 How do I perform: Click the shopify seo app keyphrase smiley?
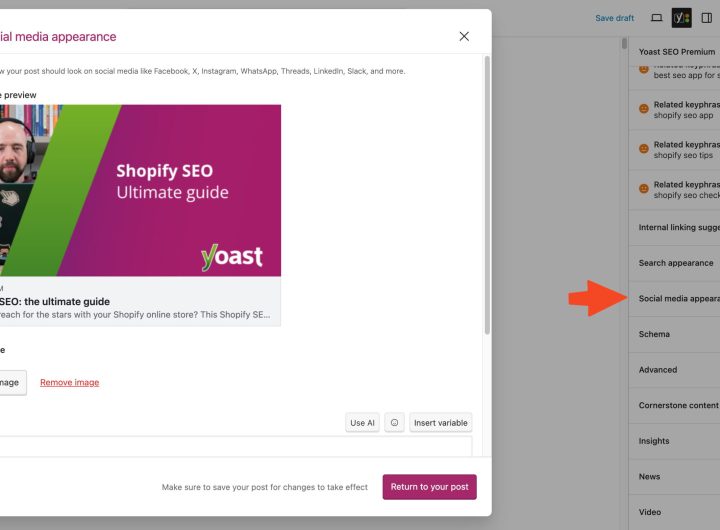(x=644, y=110)
